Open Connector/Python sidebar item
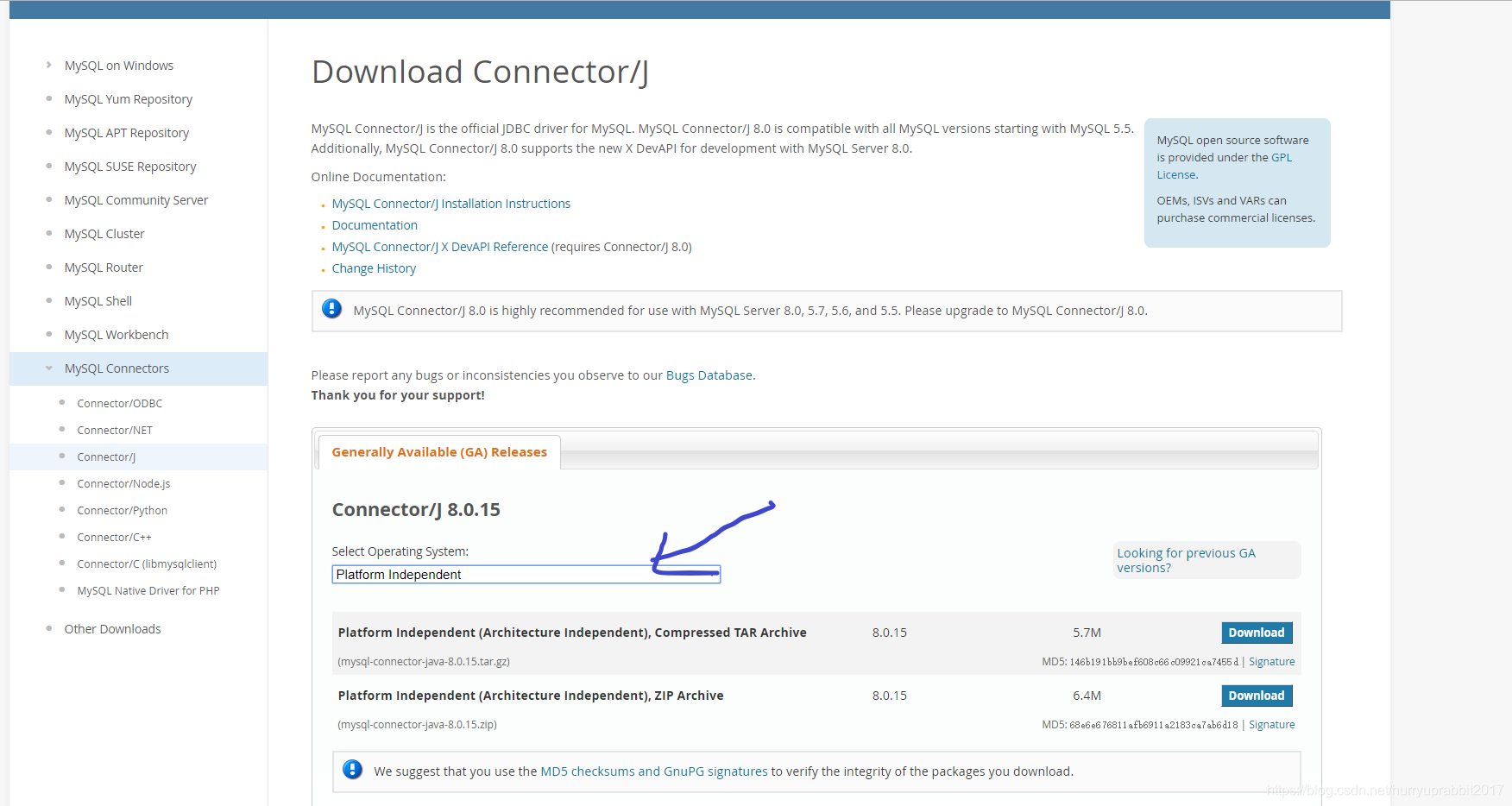 point(122,510)
